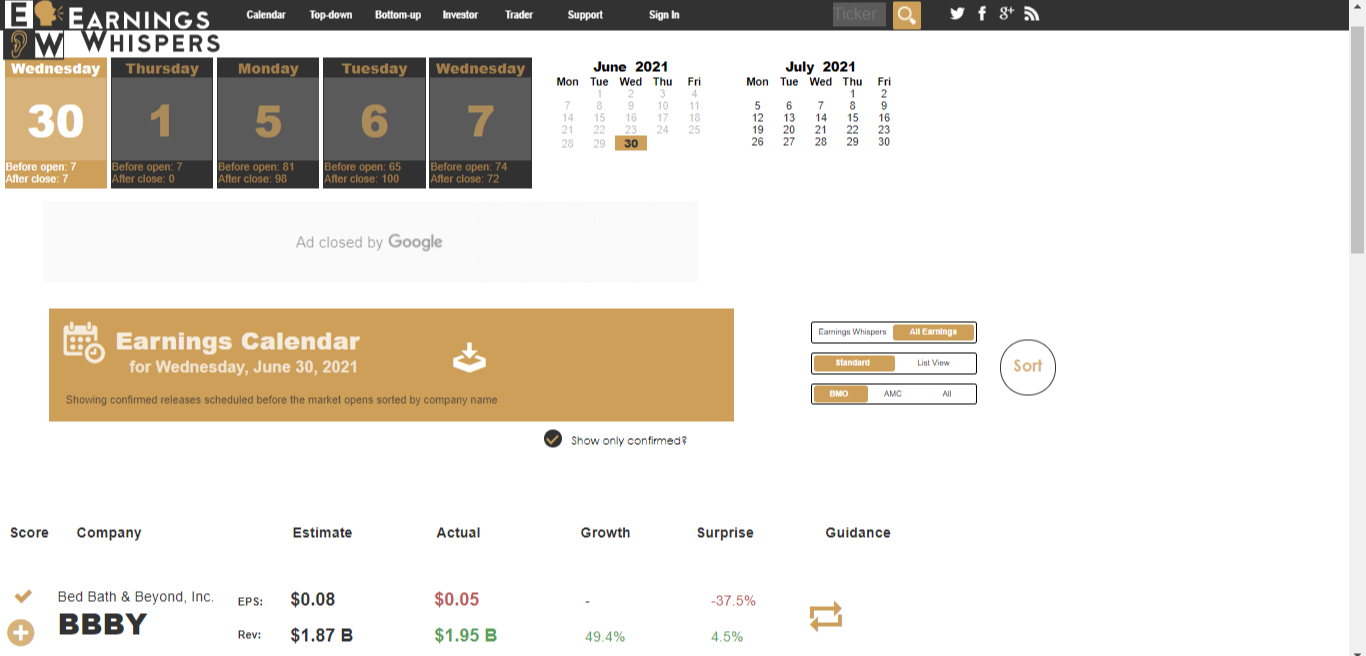This screenshot has width=1366, height=656.
Task: Click the Earnings Whispers logo
Action: tap(111, 29)
